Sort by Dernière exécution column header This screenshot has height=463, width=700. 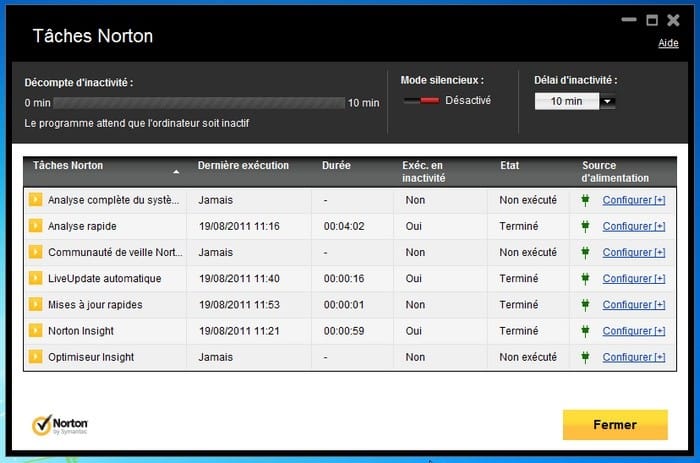(243, 165)
